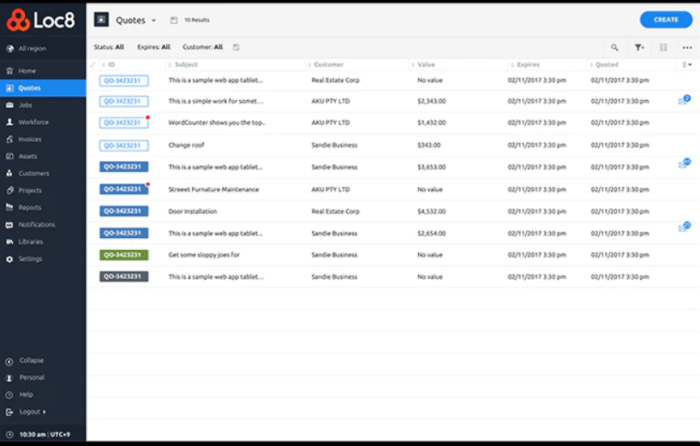Viewport: 700px width, 446px height.
Task: Click the search magnifier icon
Action: (x=615, y=47)
